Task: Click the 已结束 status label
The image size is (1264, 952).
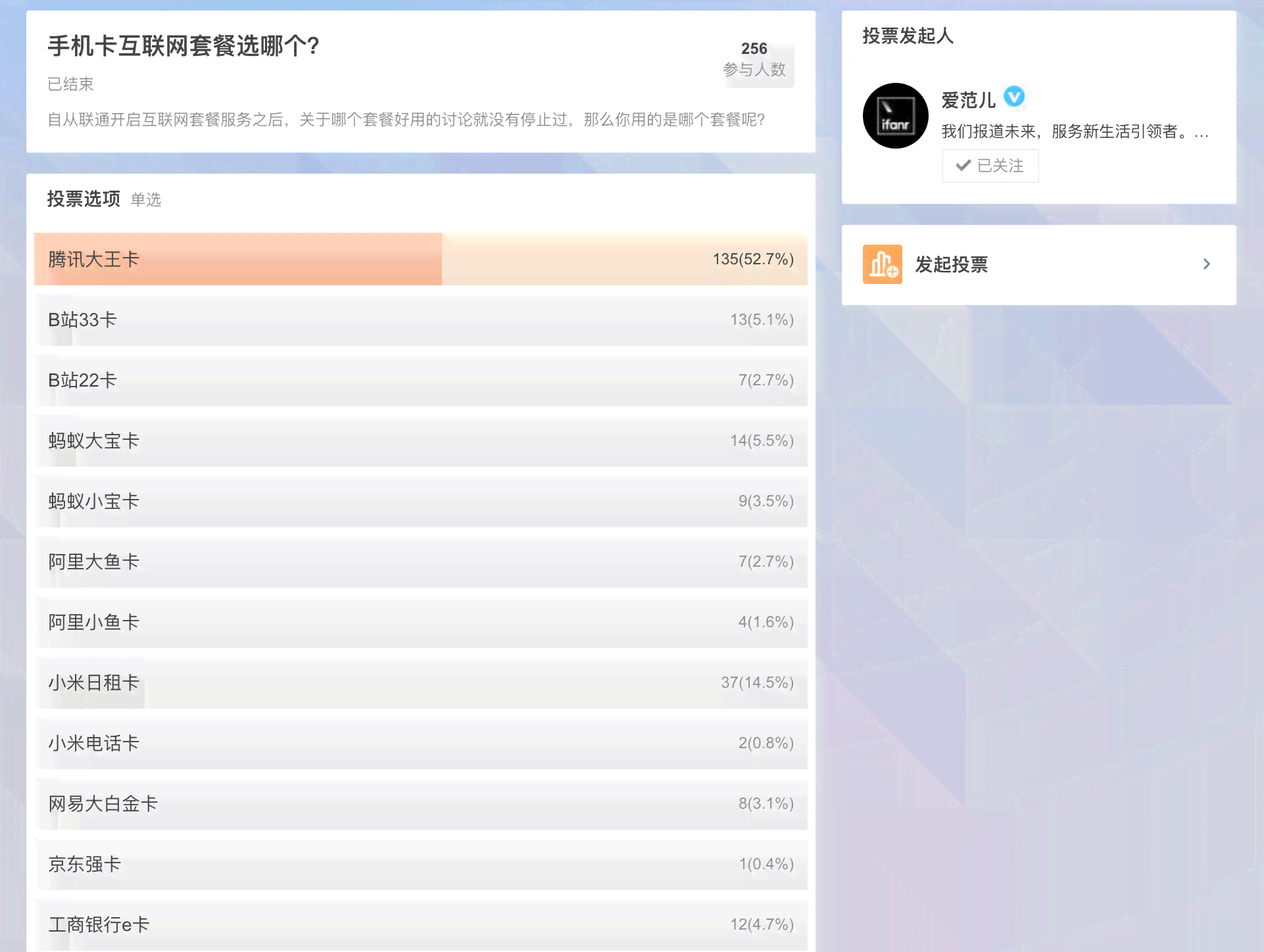Action: (x=70, y=84)
